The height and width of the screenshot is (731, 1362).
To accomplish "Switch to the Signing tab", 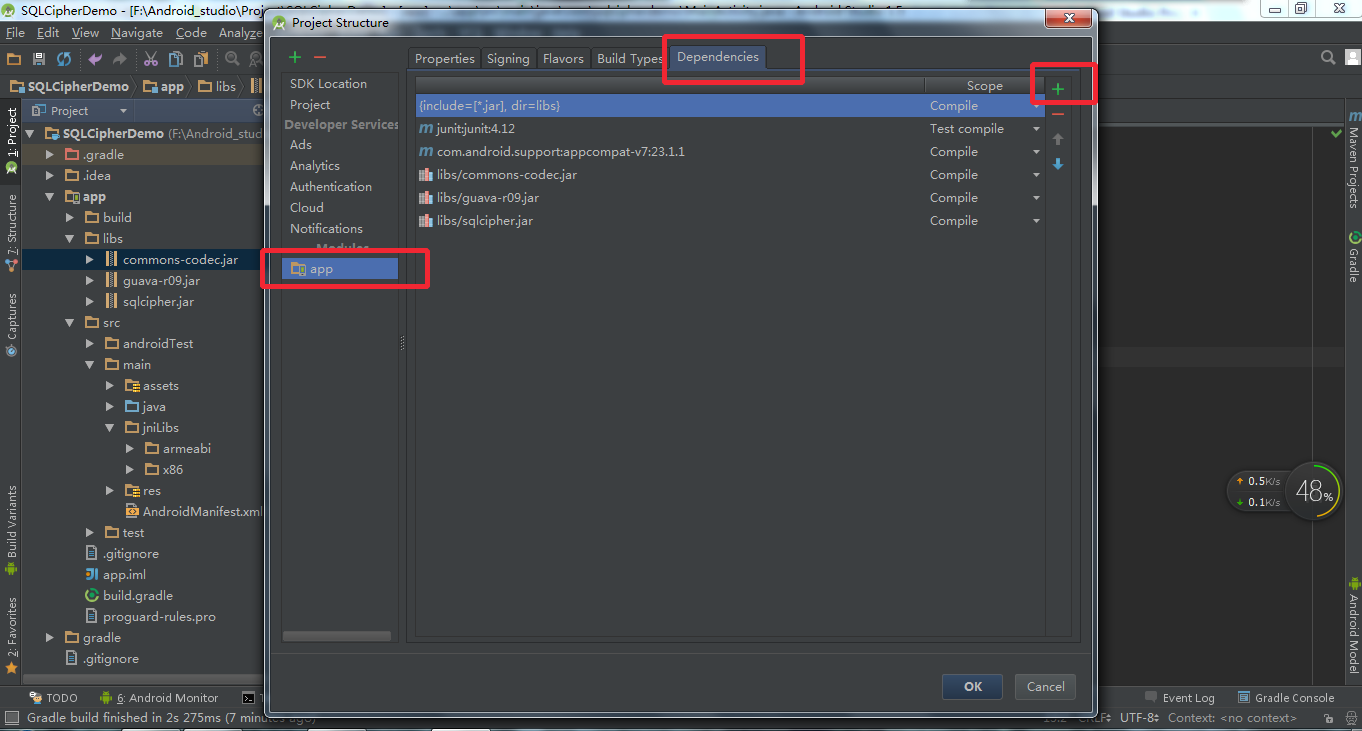I will (x=508, y=58).
